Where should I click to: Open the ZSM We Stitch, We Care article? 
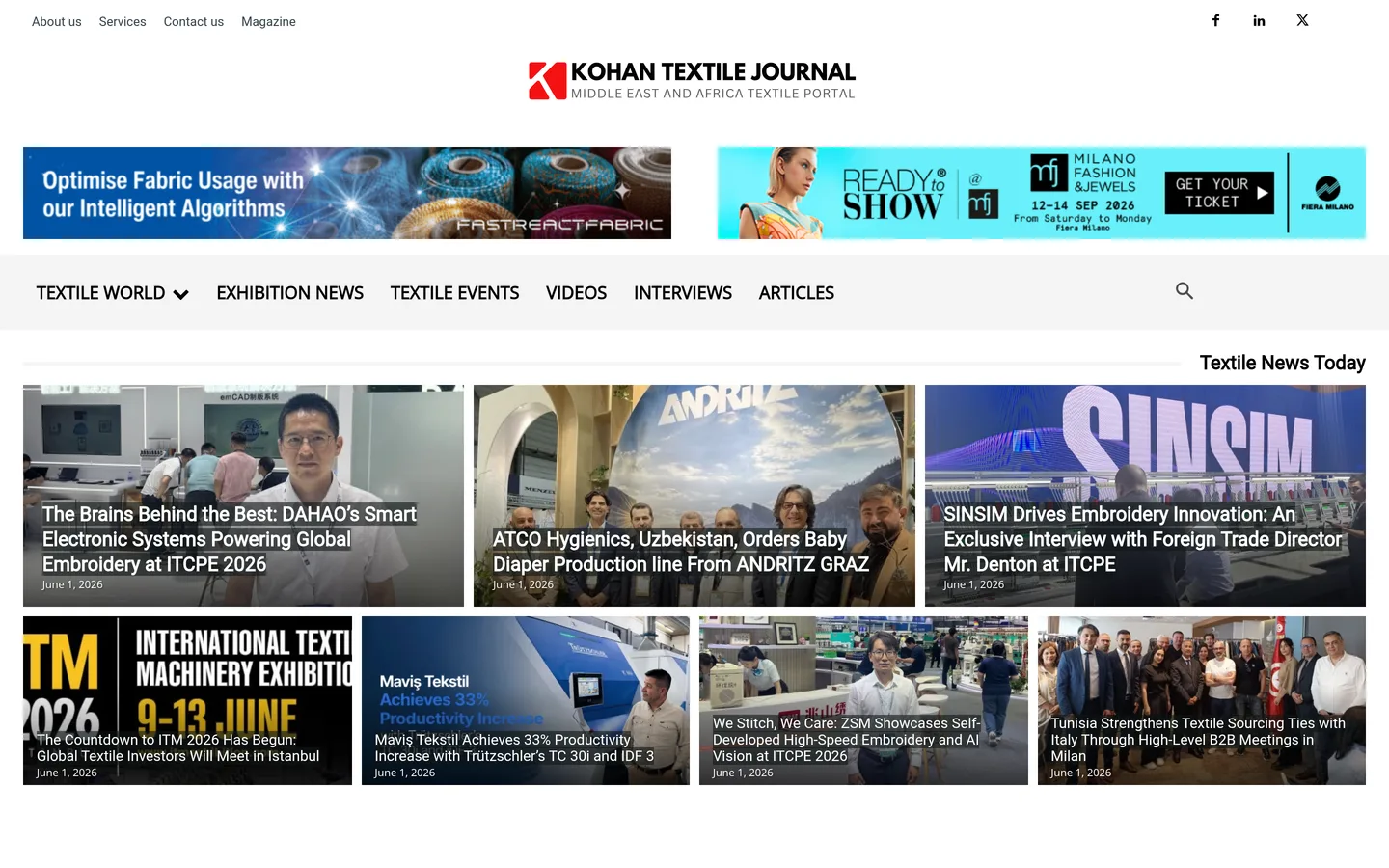[x=846, y=740]
